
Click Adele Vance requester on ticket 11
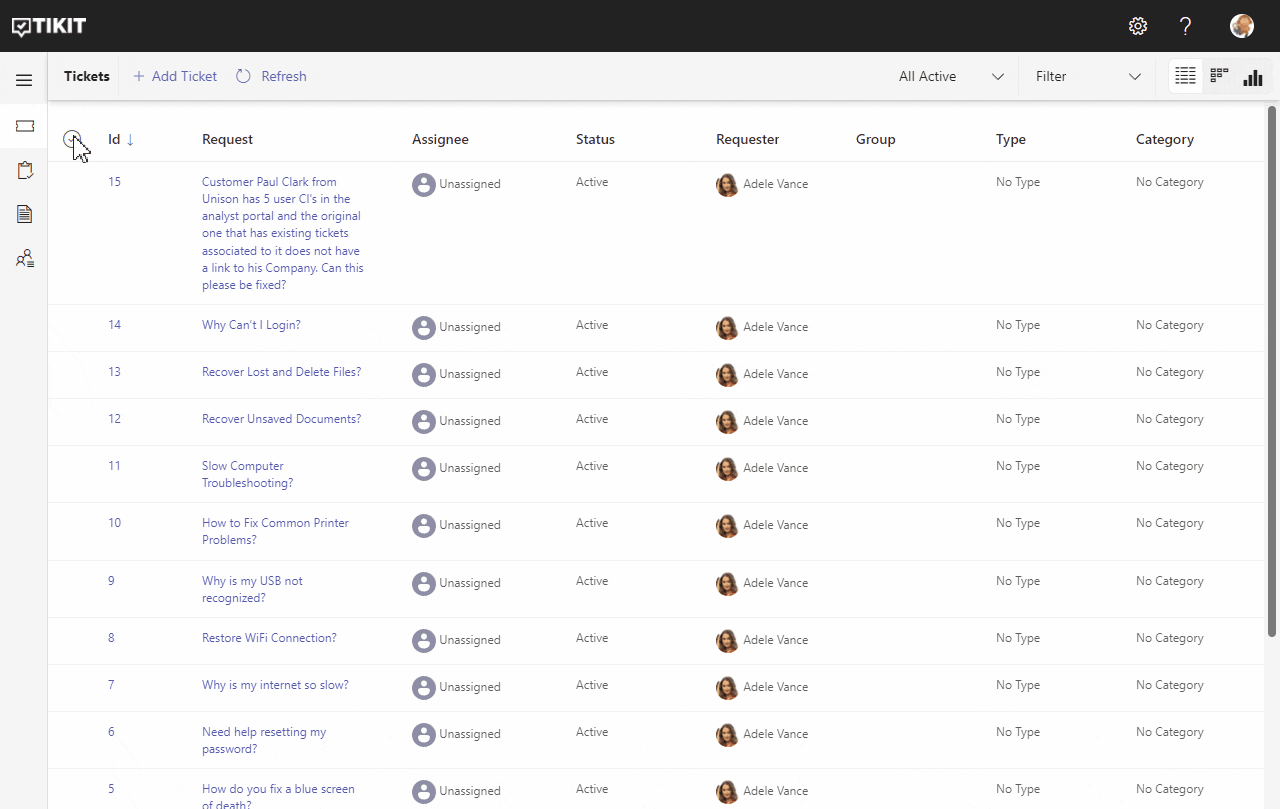pos(775,468)
